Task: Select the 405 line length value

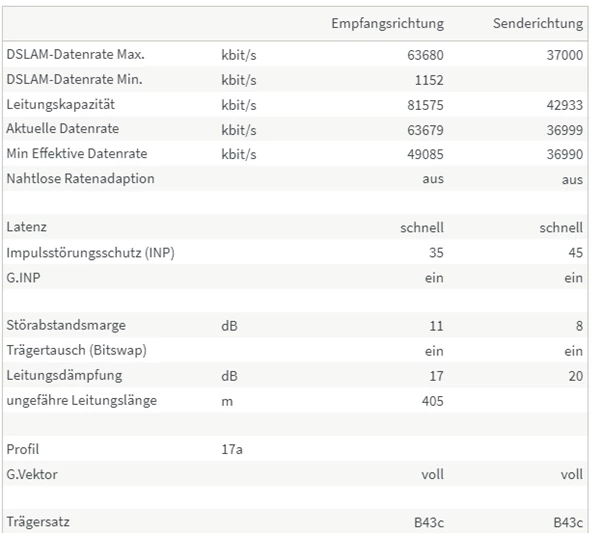Action: (431, 400)
